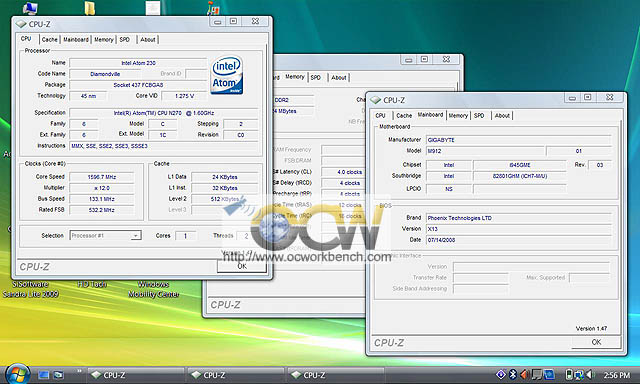This screenshot has width=640, height=384.
Task: Click the Socket 437 FCBGA8 package field
Action: [x=138, y=85]
